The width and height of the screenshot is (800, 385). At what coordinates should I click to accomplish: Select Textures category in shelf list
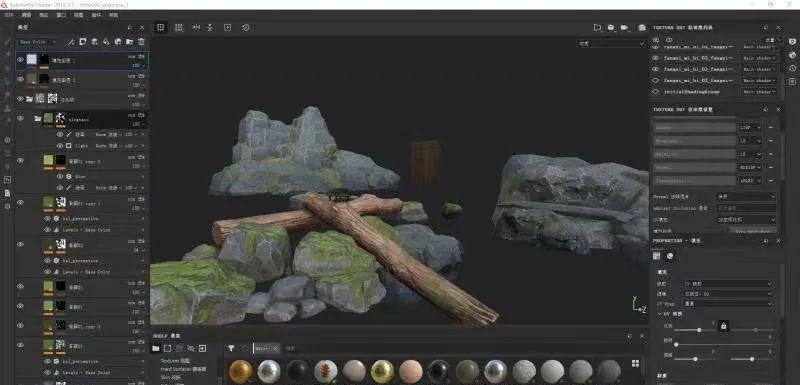(176, 361)
